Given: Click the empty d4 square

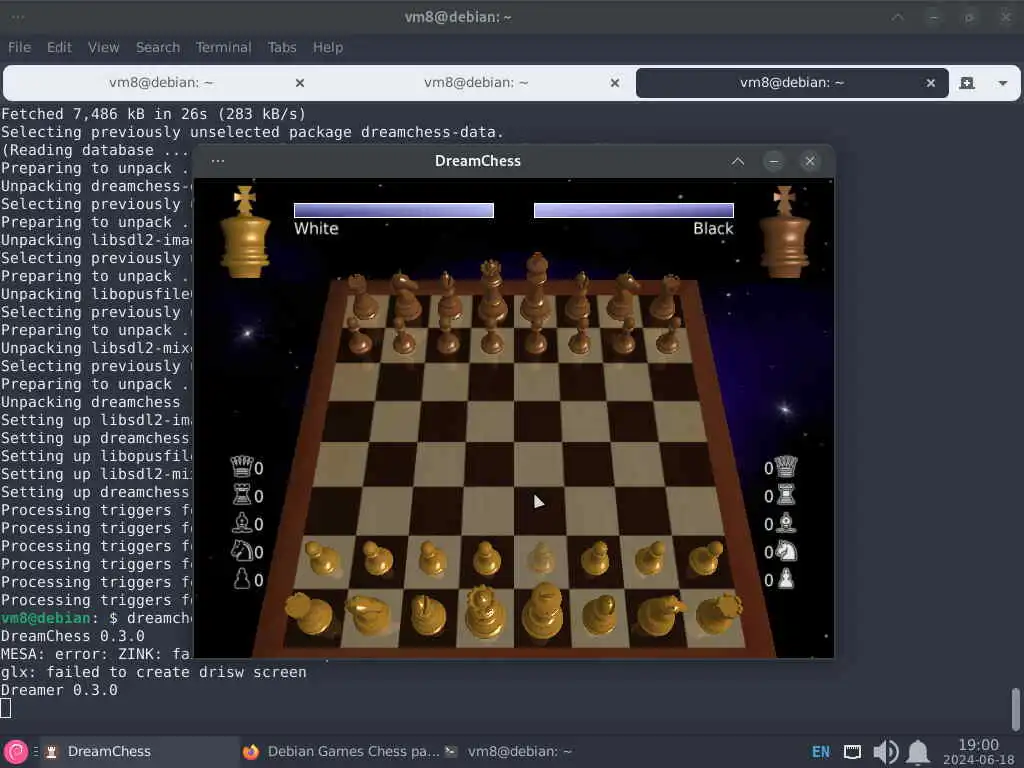Looking at the screenshot, I should point(490,462).
